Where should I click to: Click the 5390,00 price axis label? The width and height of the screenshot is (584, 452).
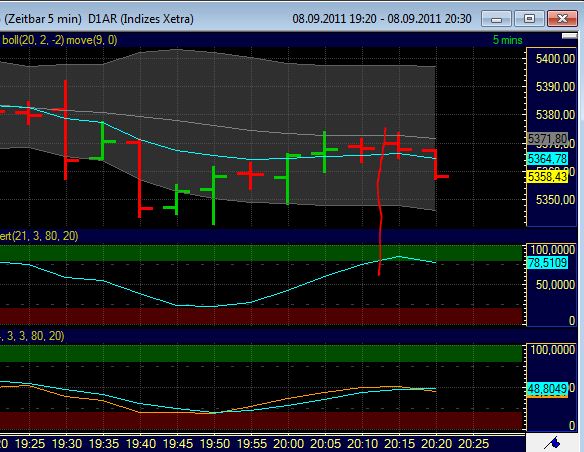pos(555,87)
